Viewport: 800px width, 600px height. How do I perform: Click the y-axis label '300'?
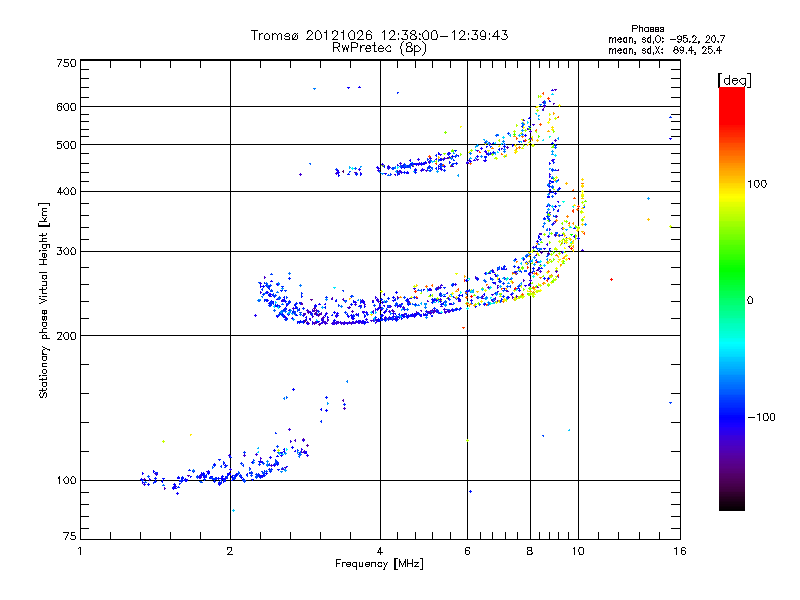66,252
